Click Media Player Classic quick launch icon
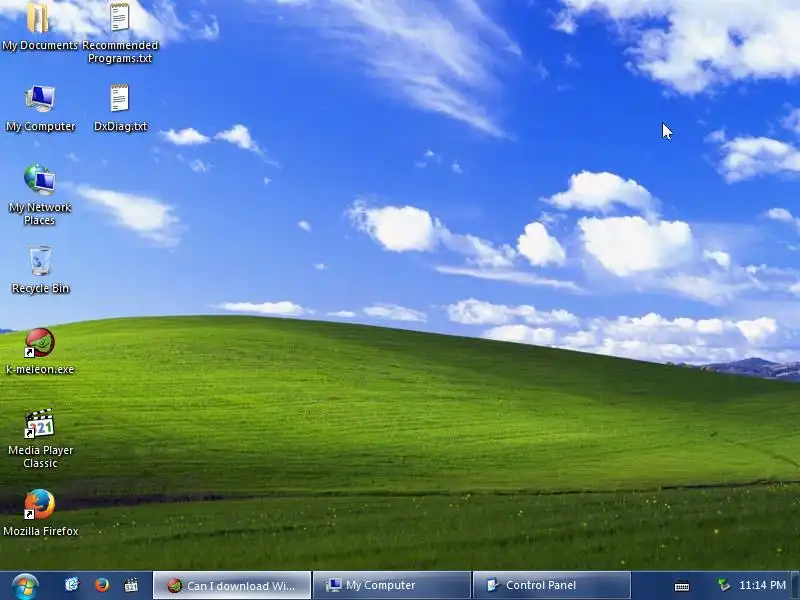This screenshot has height=600, width=800. coord(131,585)
